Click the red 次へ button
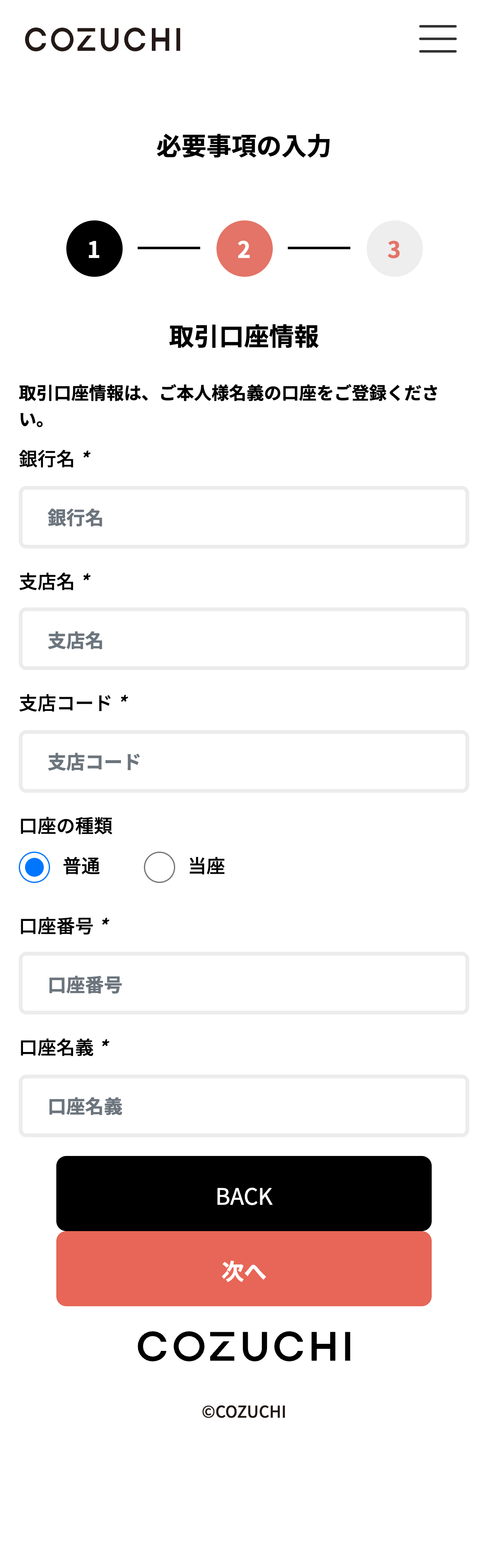The image size is (488, 1568). pos(244,1269)
